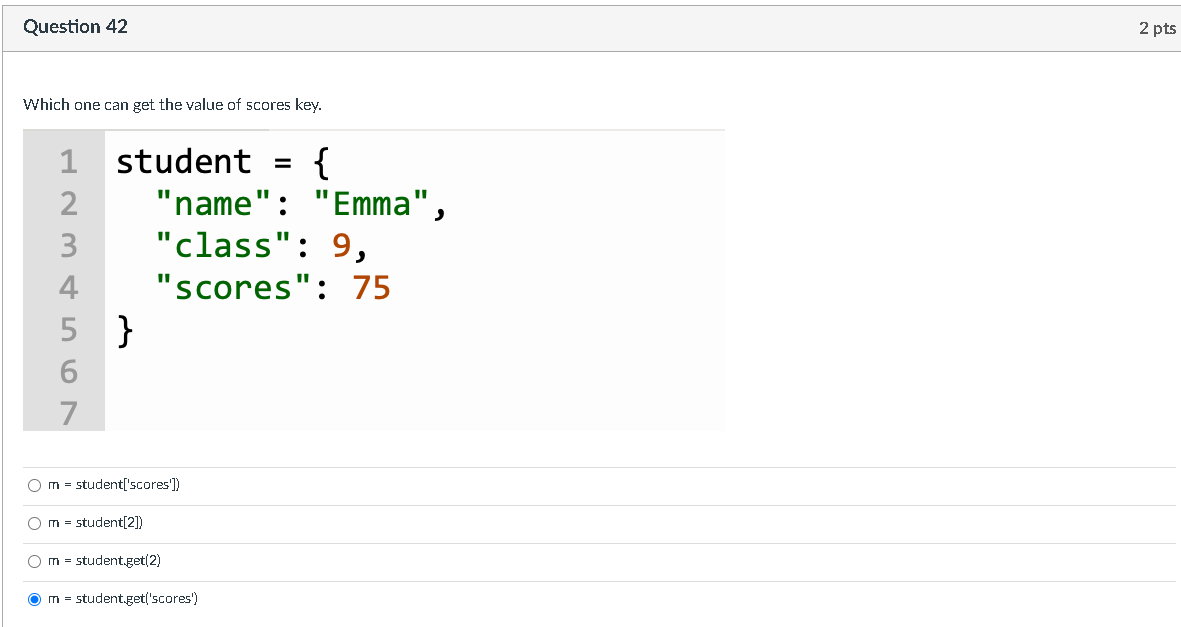Pick the m = student.get(2) radio button

[35, 561]
